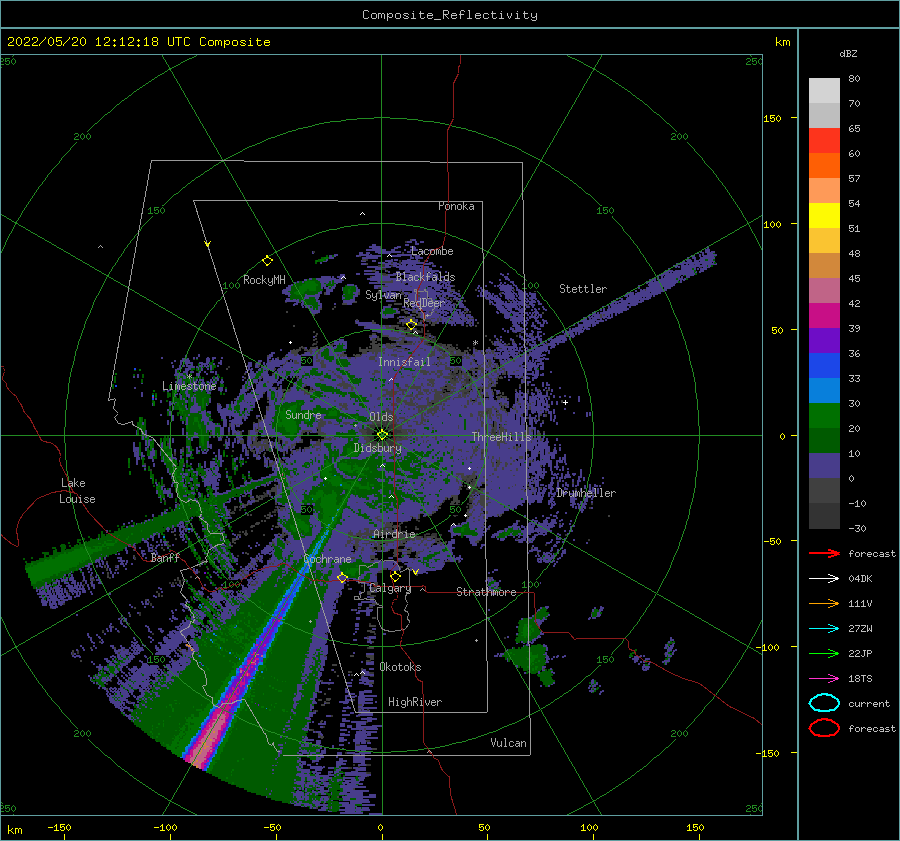
Task: Click the yellow radar site marker at Olds
Action: pos(382,435)
